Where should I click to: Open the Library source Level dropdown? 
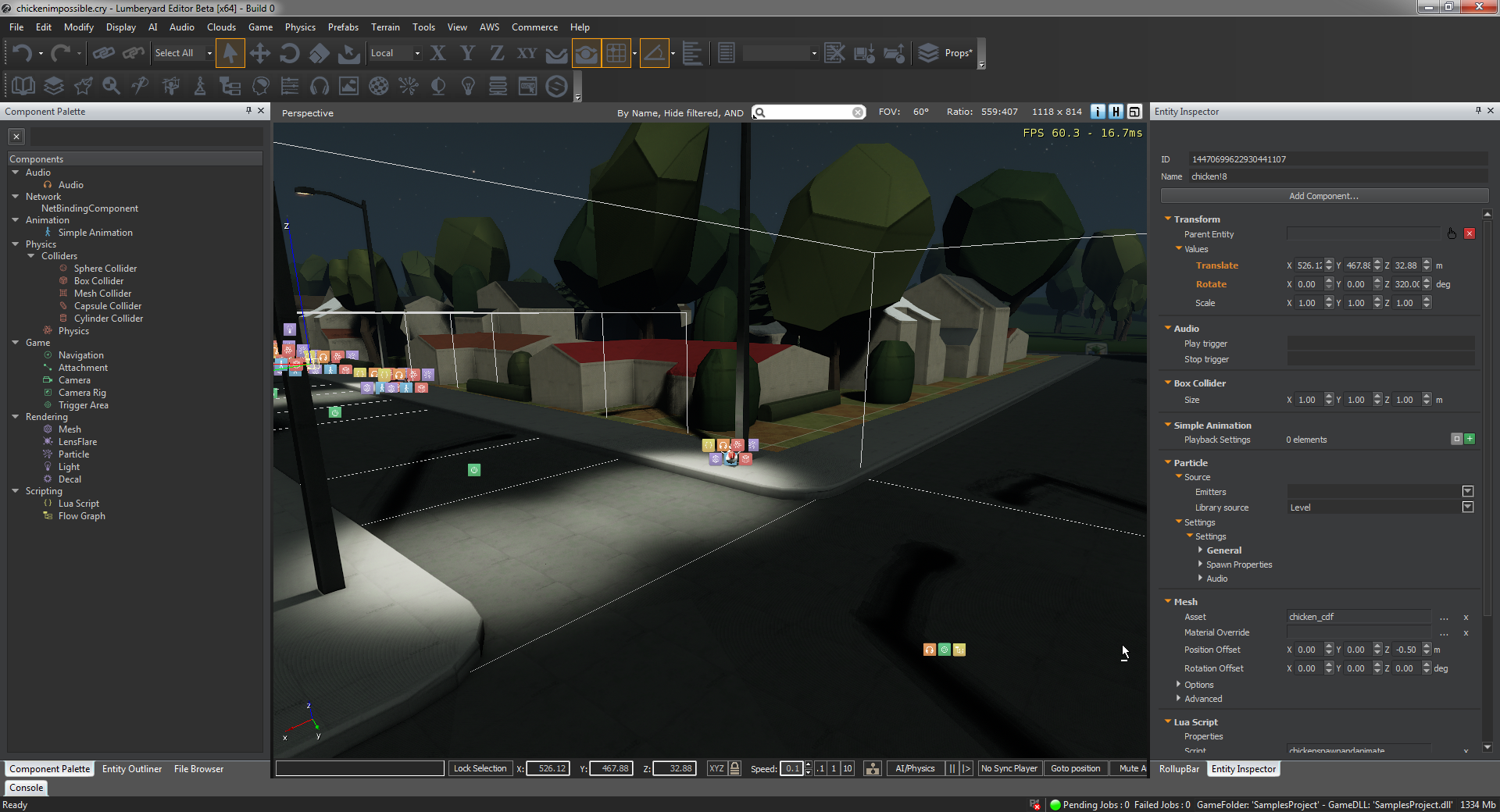pos(1468,507)
